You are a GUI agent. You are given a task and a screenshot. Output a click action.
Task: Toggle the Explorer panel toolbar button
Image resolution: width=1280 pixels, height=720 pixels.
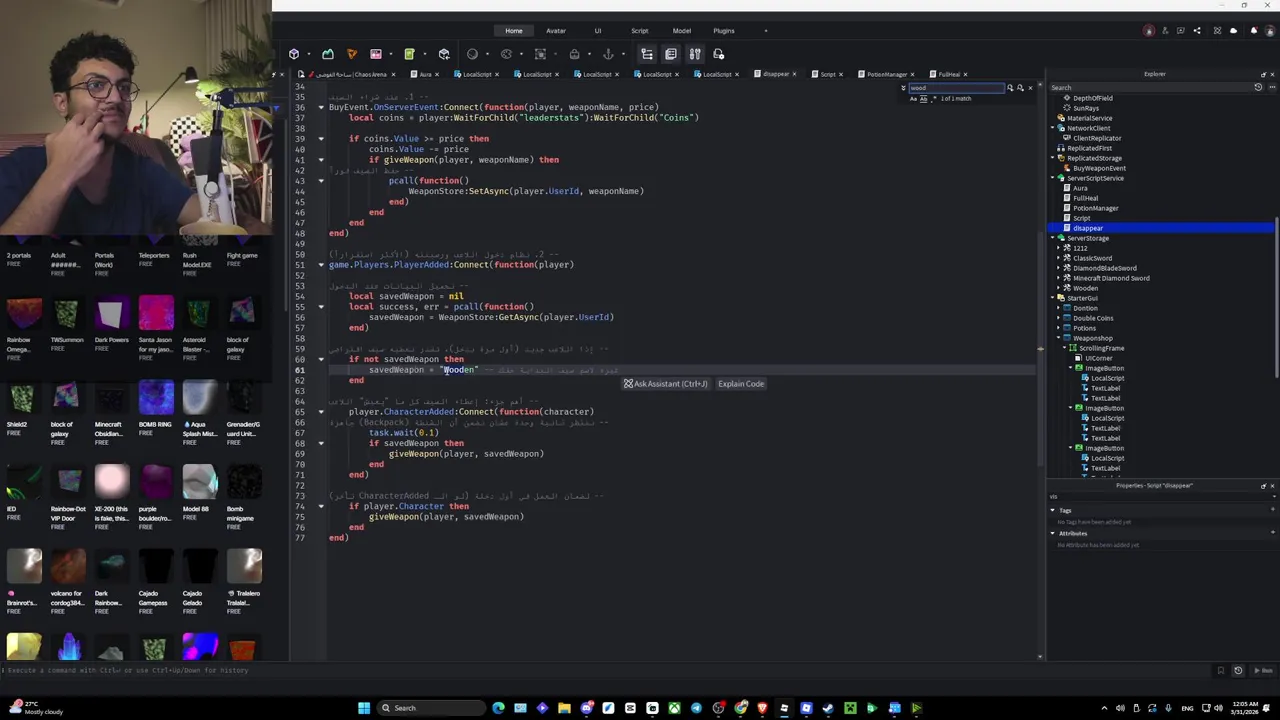[x=647, y=54]
